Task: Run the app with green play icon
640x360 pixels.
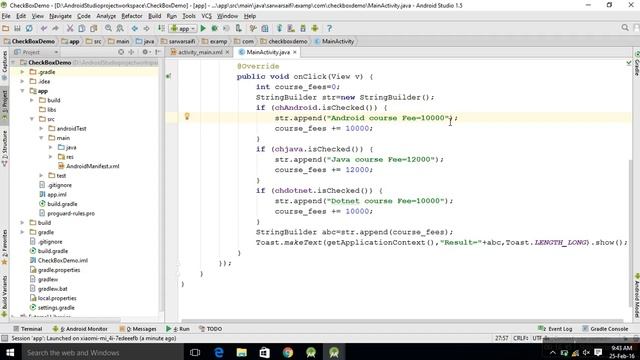Action: pos(203,28)
